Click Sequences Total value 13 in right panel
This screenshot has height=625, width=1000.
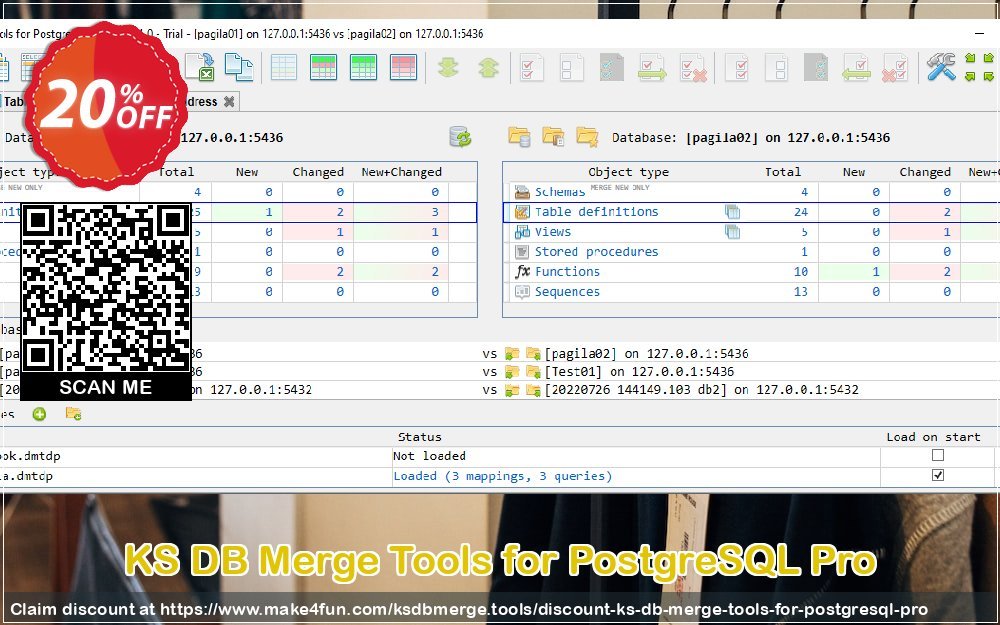coord(801,291)
